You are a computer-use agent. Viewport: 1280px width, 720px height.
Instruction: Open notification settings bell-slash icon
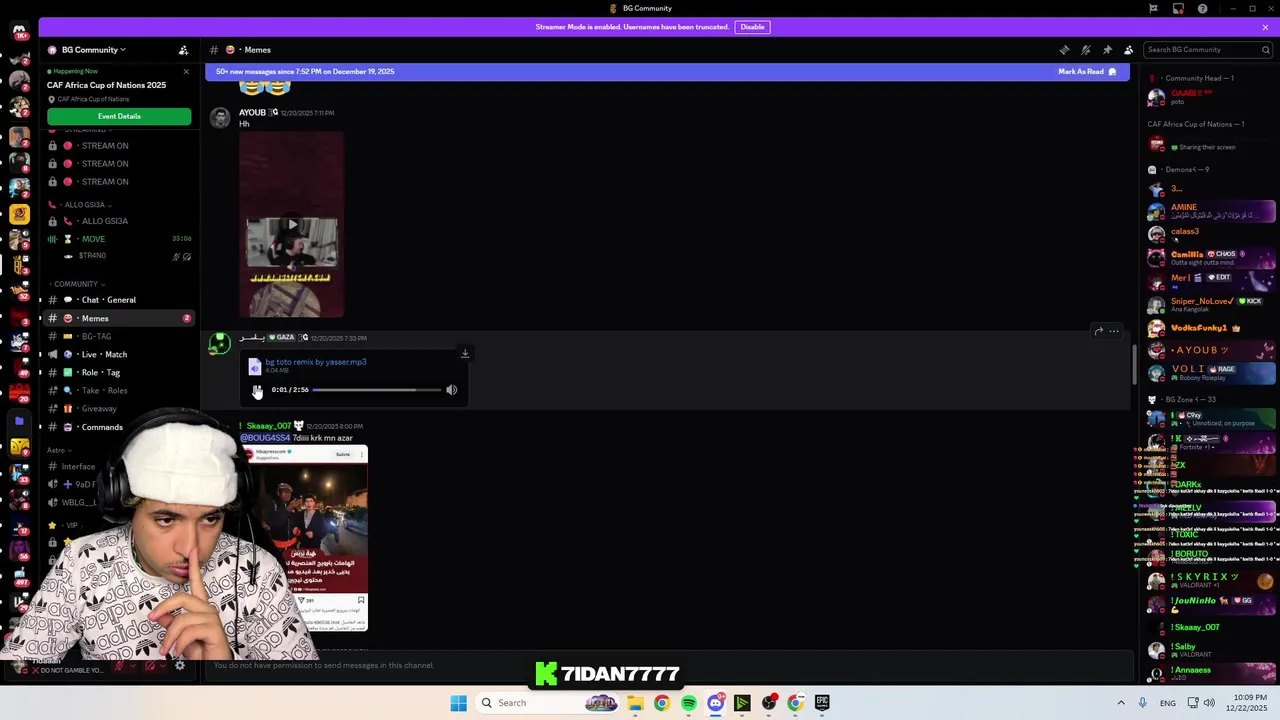(x=1086, y=50)
